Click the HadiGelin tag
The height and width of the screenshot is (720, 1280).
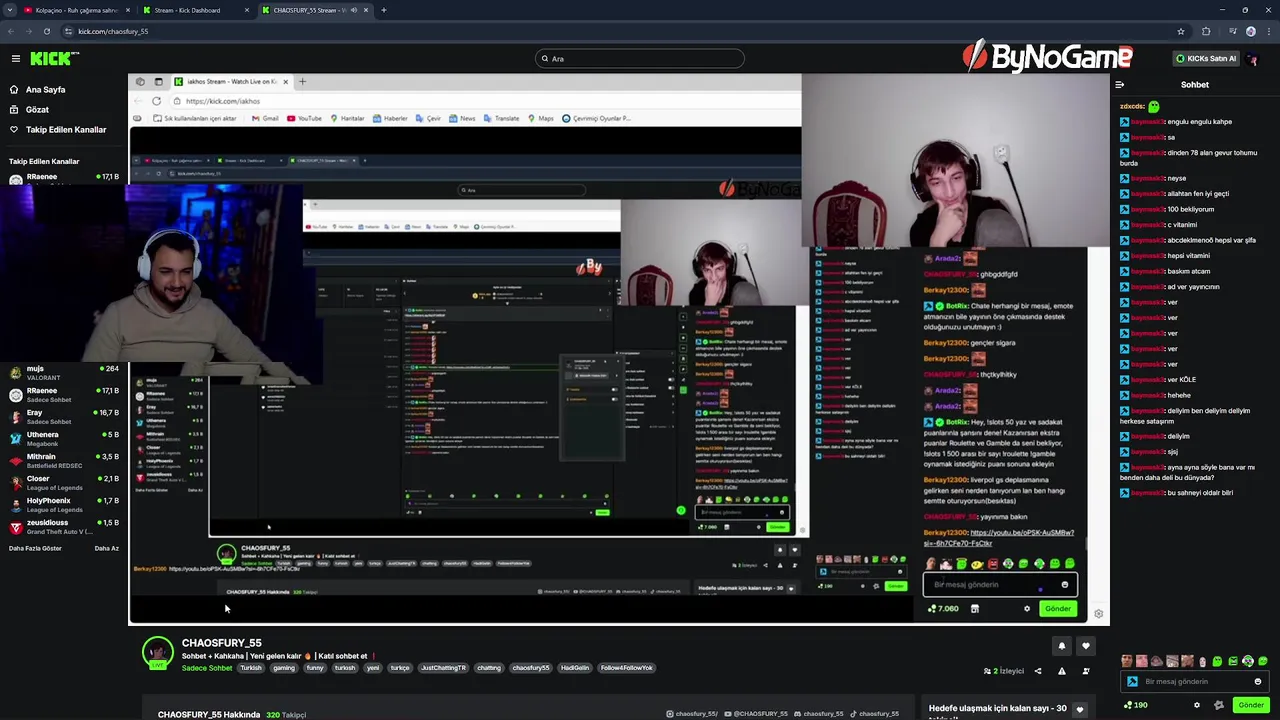(x=575, y=668)
